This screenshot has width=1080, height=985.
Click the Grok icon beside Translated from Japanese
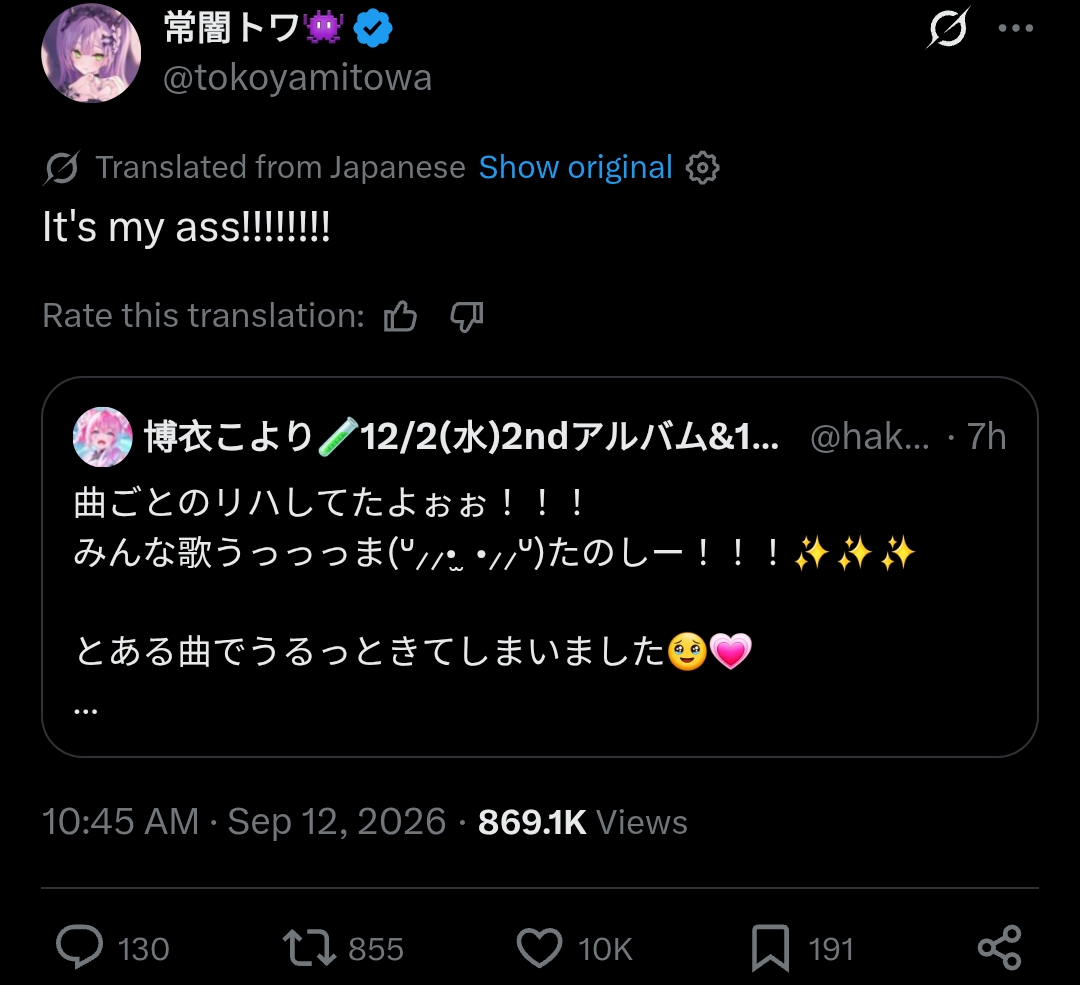(x=62, y=167)
